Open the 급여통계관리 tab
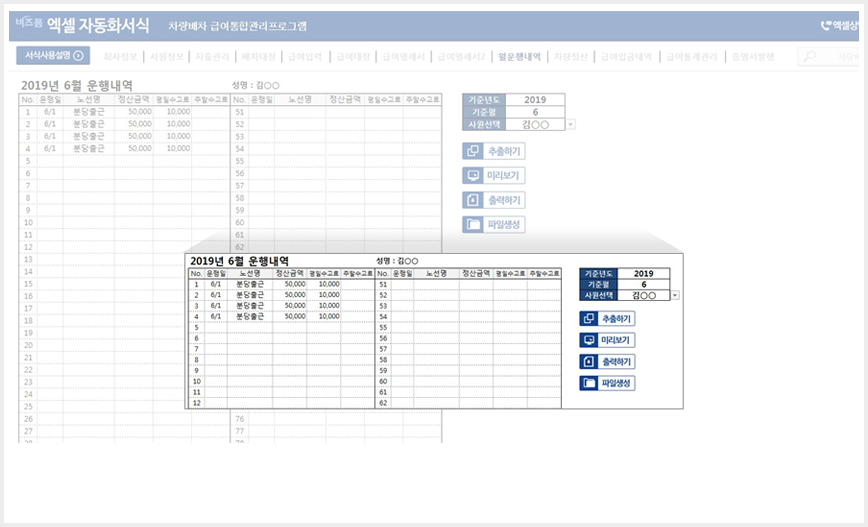 (x=692, y=56)
